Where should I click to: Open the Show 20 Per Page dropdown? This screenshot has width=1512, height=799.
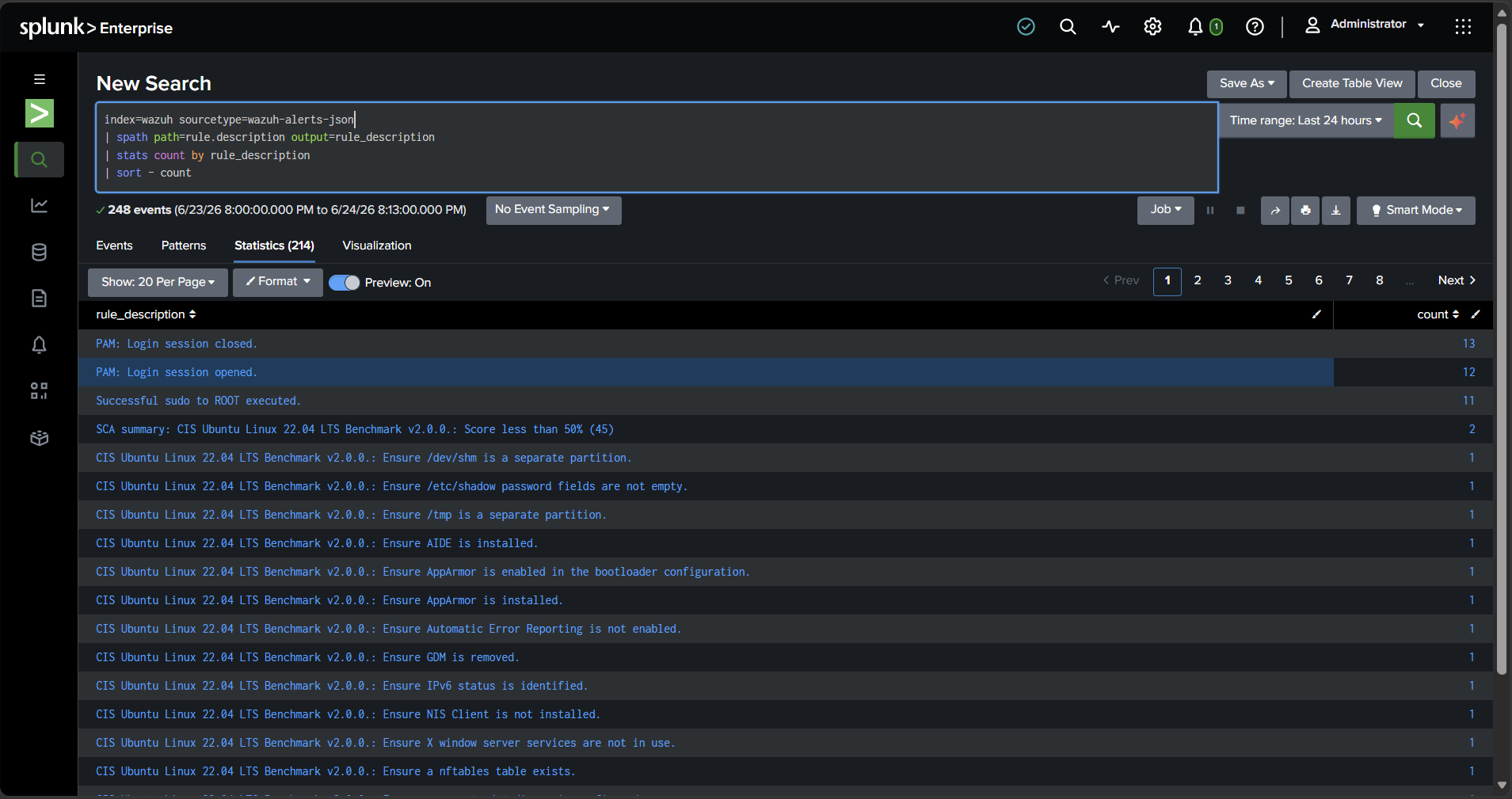(158, 282)
